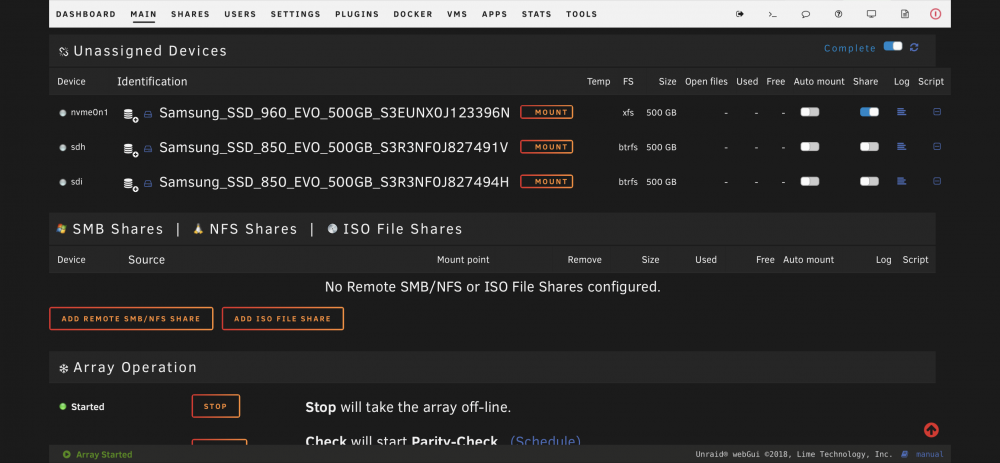Enable Auto mount for nvme0n1
1000x463 pixels.
810,112
